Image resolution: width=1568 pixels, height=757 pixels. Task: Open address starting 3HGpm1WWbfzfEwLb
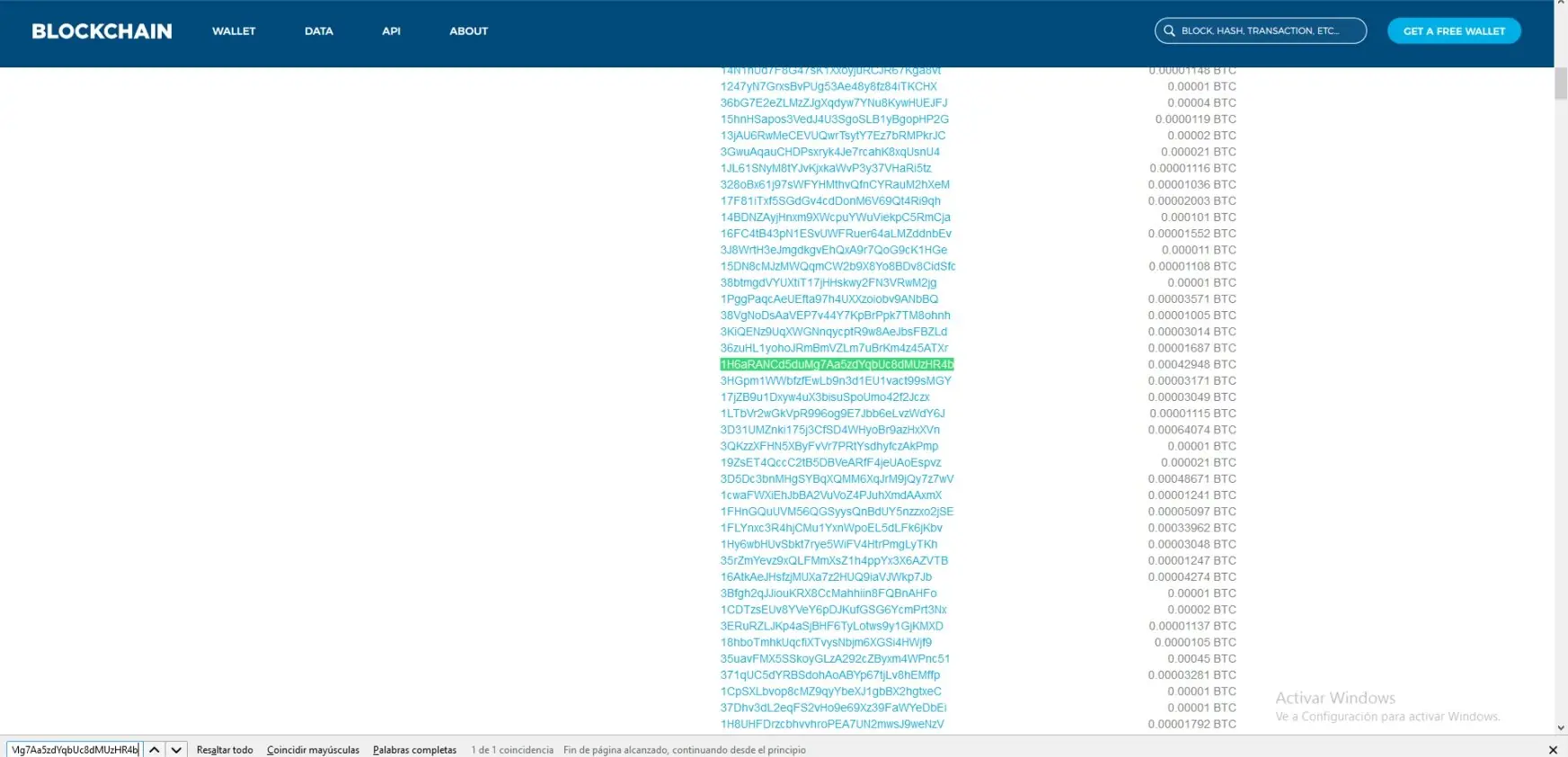point(836,380)
